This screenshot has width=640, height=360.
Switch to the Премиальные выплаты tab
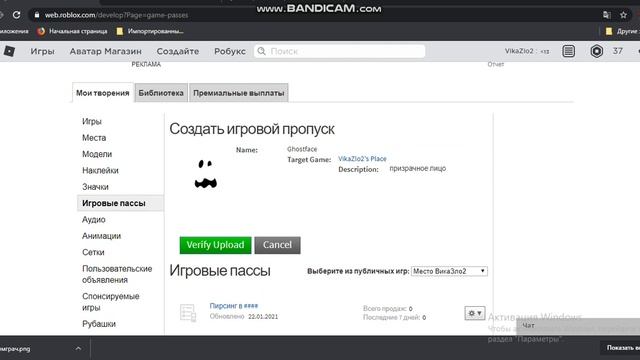pos(239,93)
